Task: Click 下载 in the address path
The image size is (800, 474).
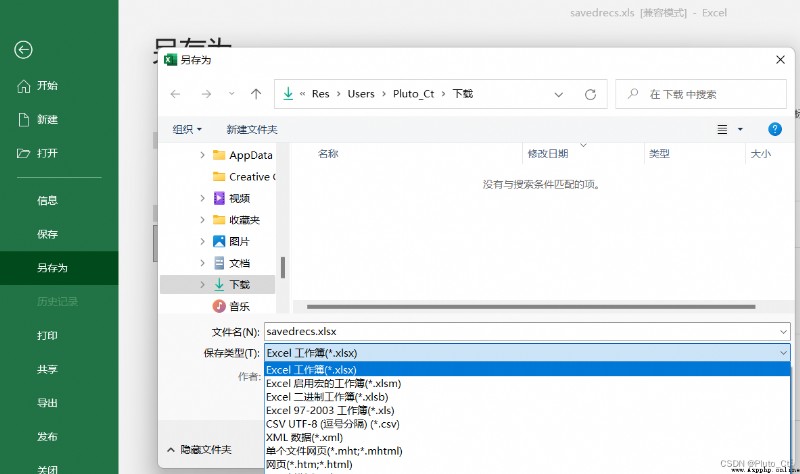Action: 463,94
